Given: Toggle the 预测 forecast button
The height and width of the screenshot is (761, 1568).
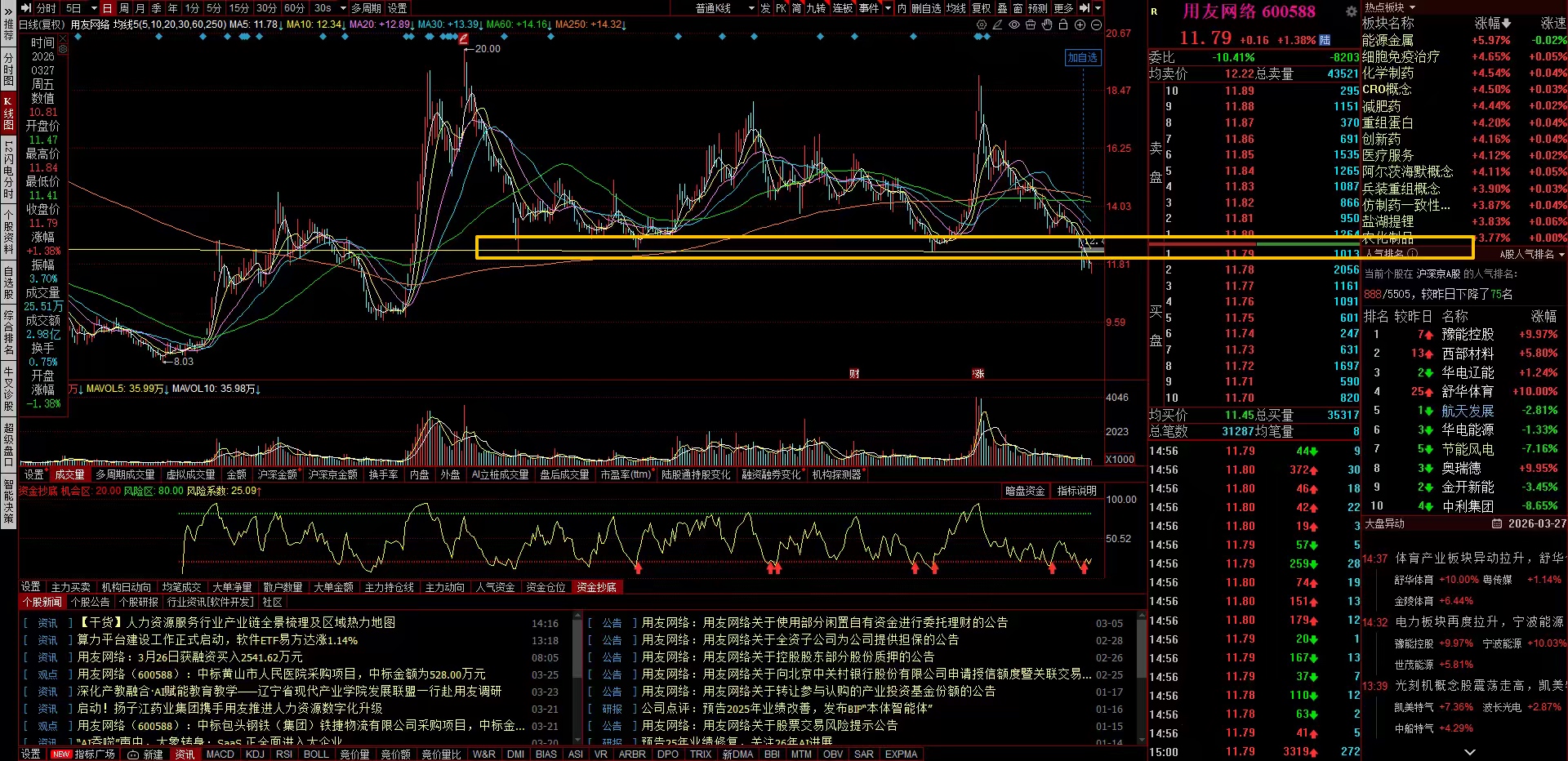Looking at the screenshot, I should [x=1037, y=8].
